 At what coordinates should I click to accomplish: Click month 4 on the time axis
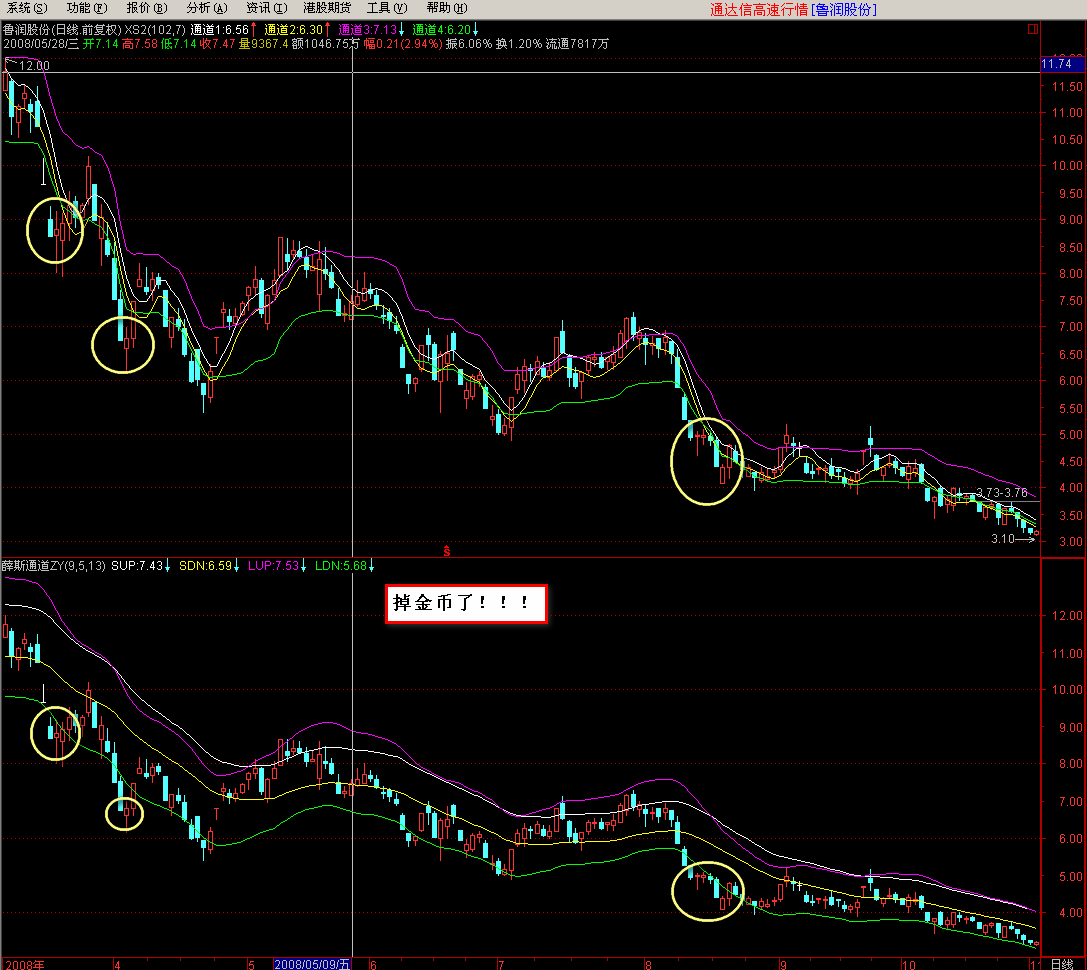tap(116, 964)
